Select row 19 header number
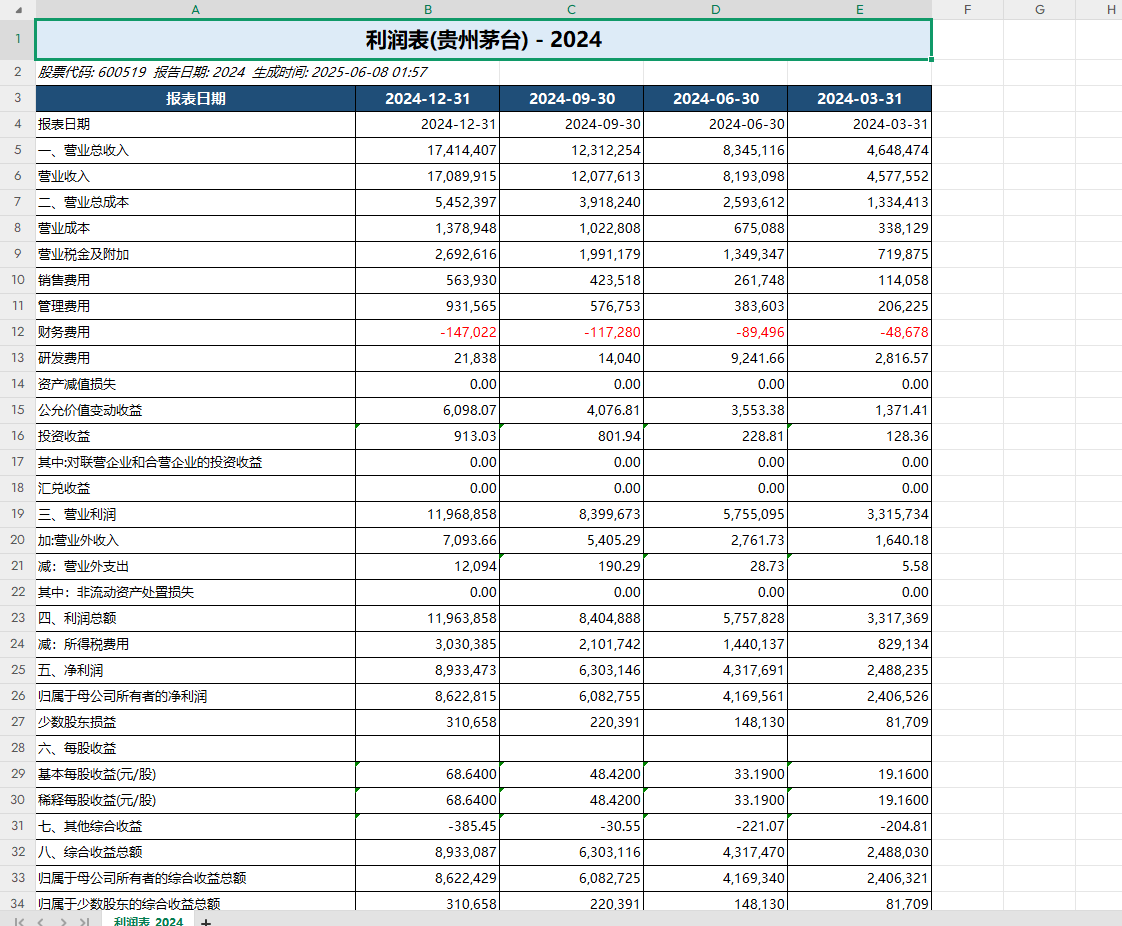Viewport: 1122px width, 926px height. (18, 514)
